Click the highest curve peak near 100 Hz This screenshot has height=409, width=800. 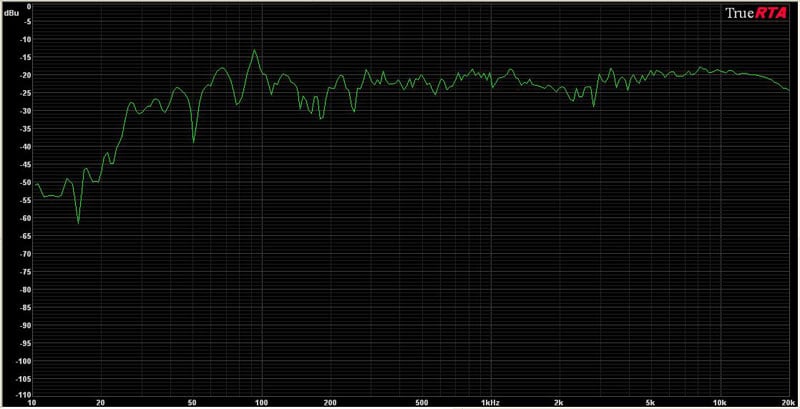tap(255, 50)
